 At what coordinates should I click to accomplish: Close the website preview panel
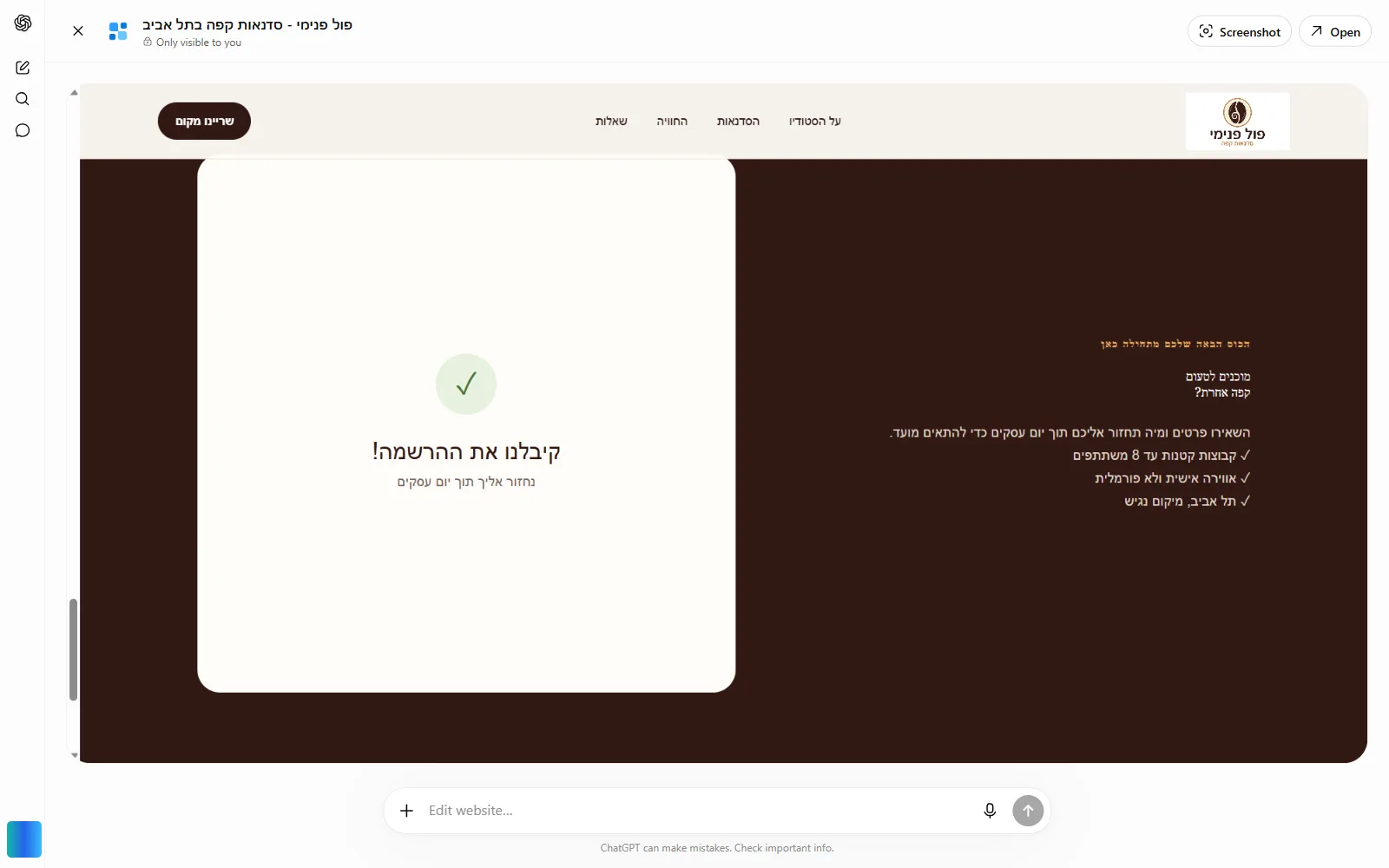78,31
